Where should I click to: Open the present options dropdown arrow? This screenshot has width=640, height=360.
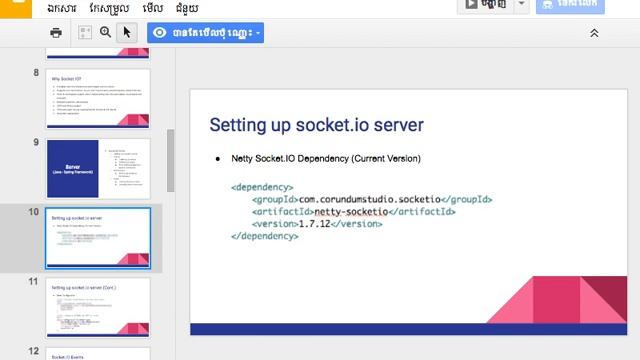pos(521,4)
